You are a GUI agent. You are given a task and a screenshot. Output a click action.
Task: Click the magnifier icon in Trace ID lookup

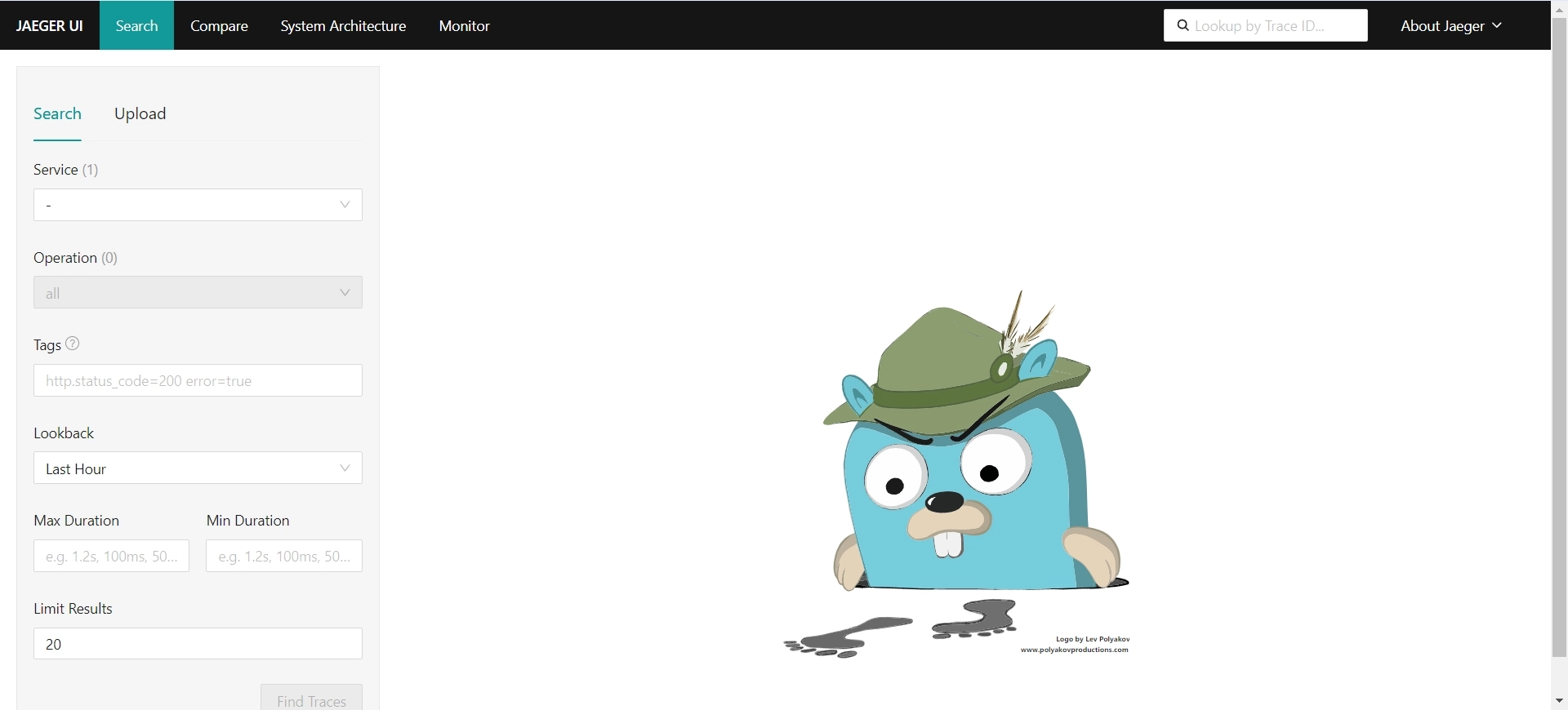tap(1183, 26)
